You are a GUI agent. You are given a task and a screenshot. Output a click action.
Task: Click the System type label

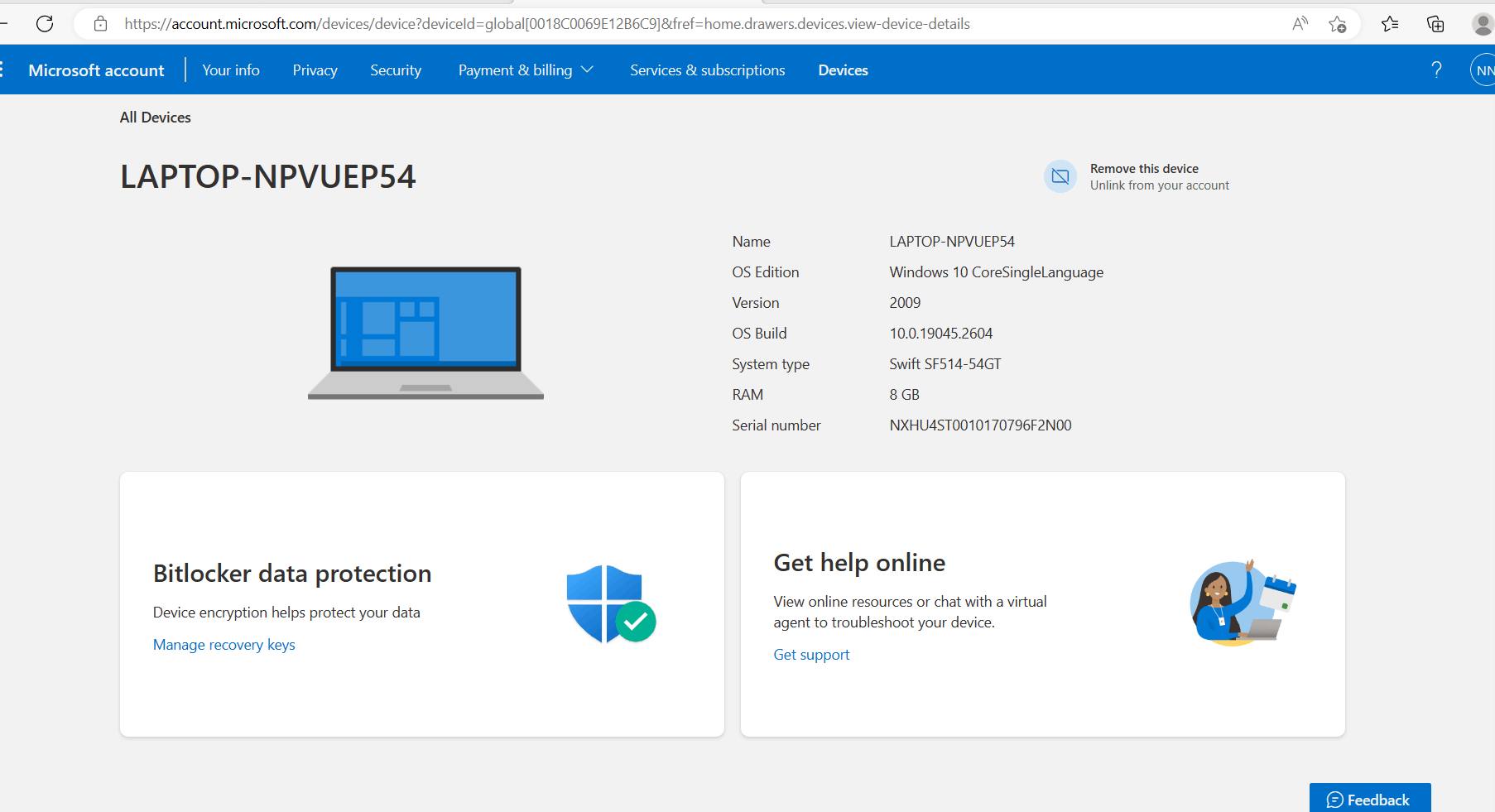click(771, 364)
